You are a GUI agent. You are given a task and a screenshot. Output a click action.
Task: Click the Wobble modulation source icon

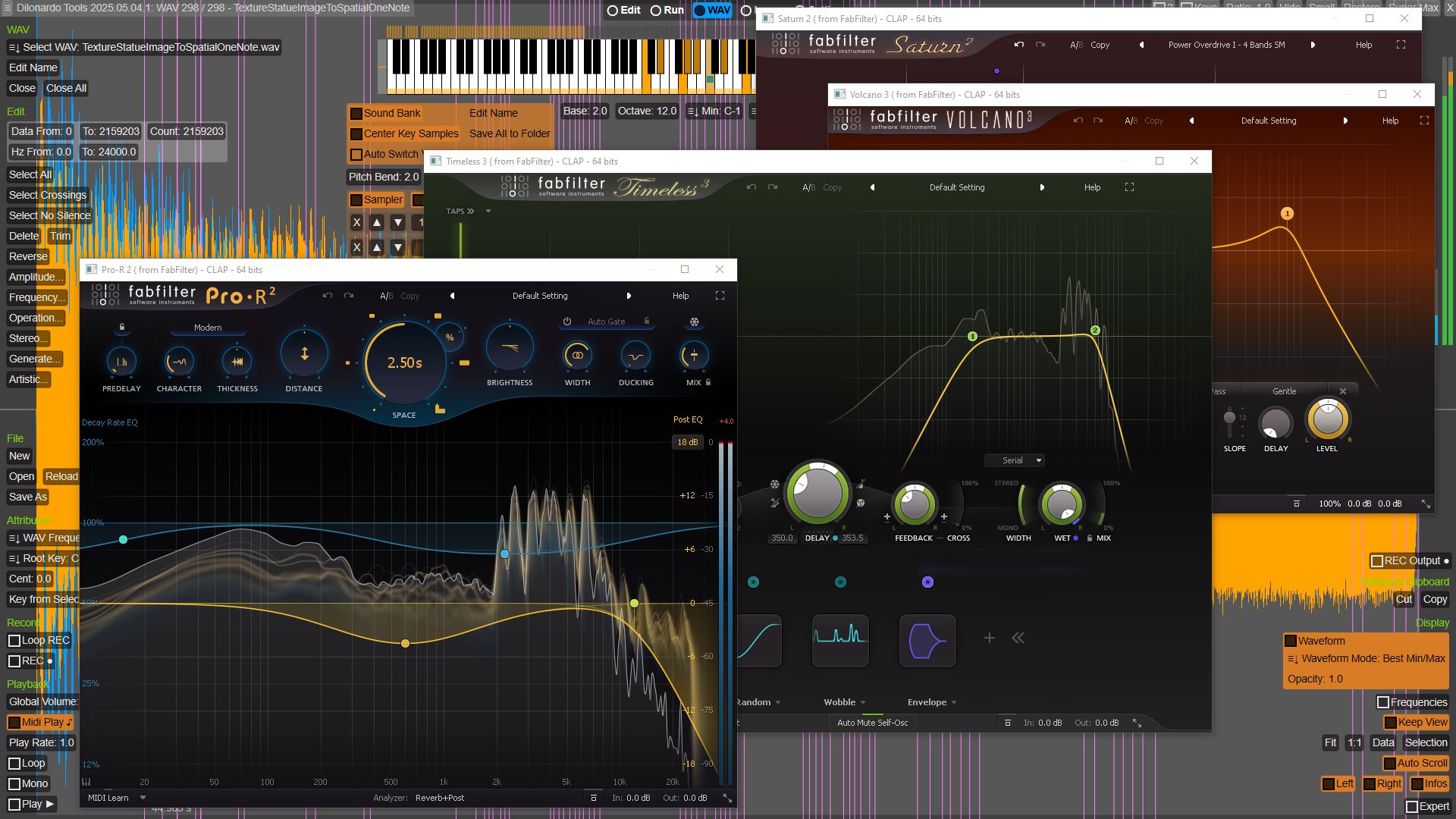coord(840,641)
